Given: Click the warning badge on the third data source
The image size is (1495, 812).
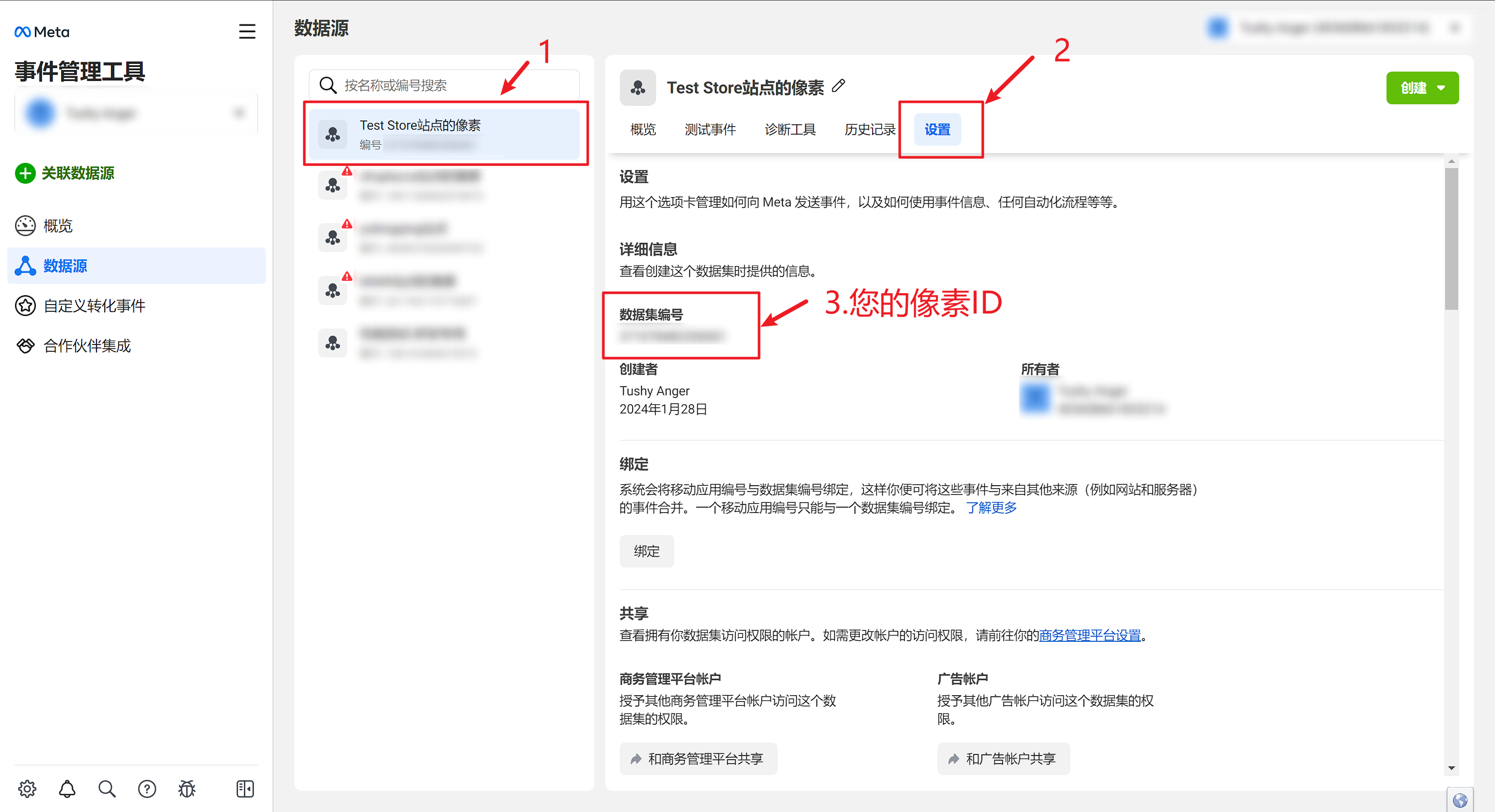Looking at the screenshot, I should click(347, 224).
